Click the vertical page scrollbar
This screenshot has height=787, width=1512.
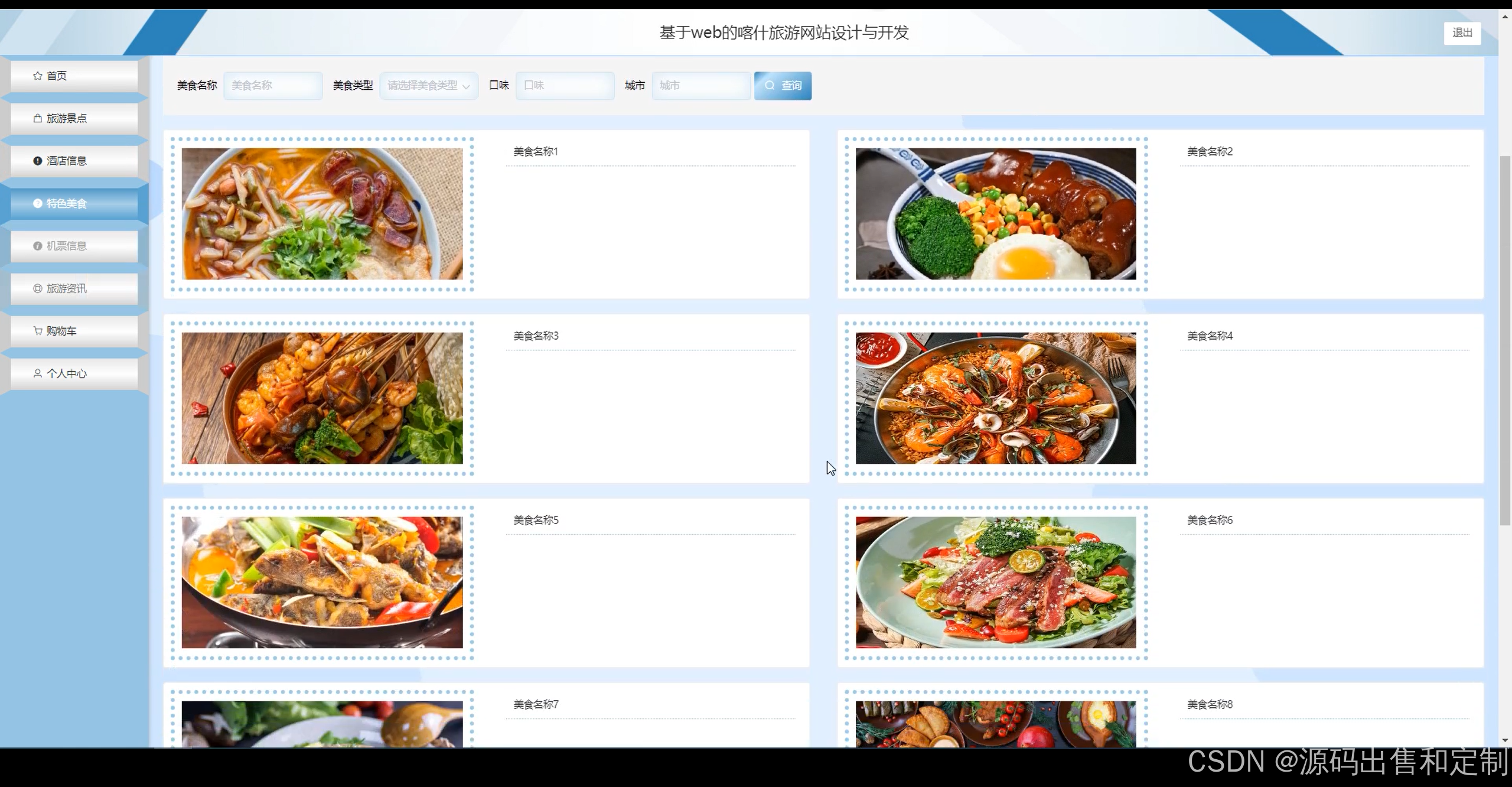(x=1505, y=340)
